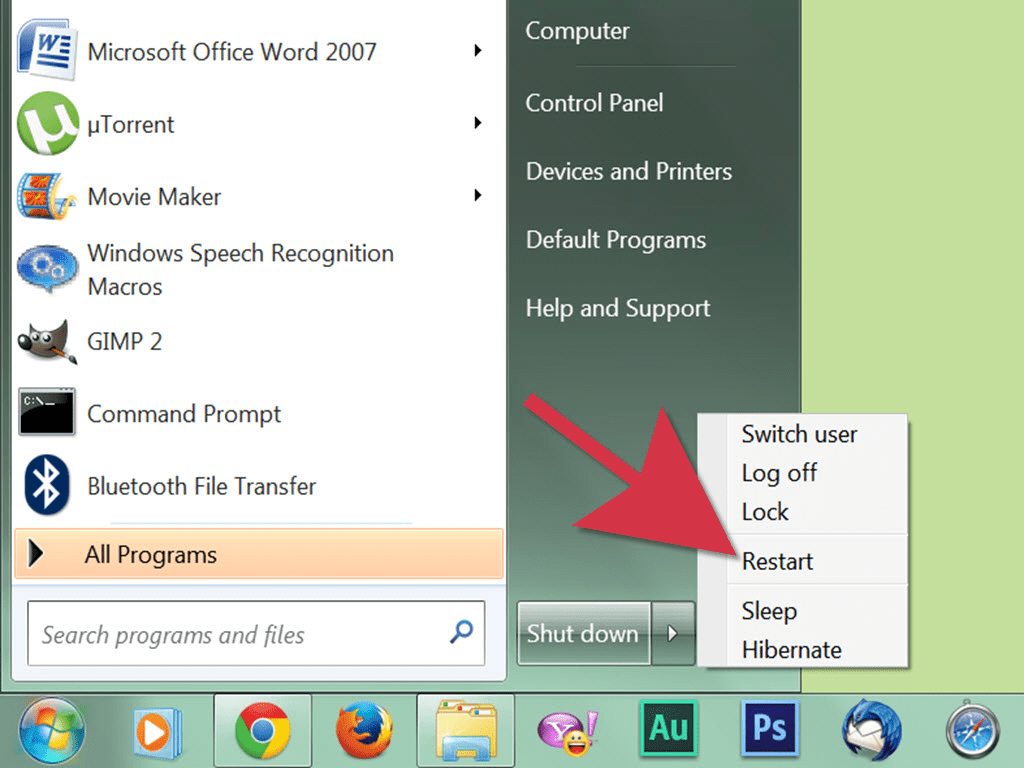Expand the Microsoft Office Word 2007 submenu
The height and width of the screenshot is (768, 1024).
[480, 51]
